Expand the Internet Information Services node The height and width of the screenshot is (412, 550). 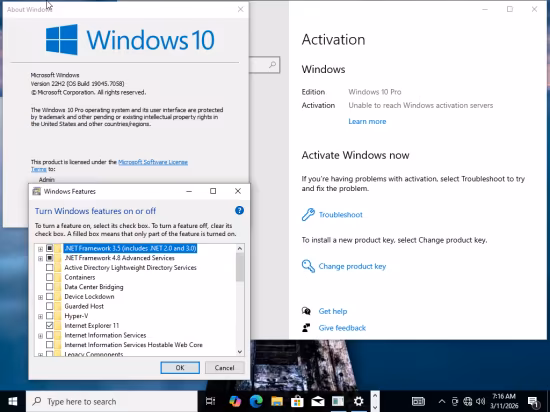(40, 336)
